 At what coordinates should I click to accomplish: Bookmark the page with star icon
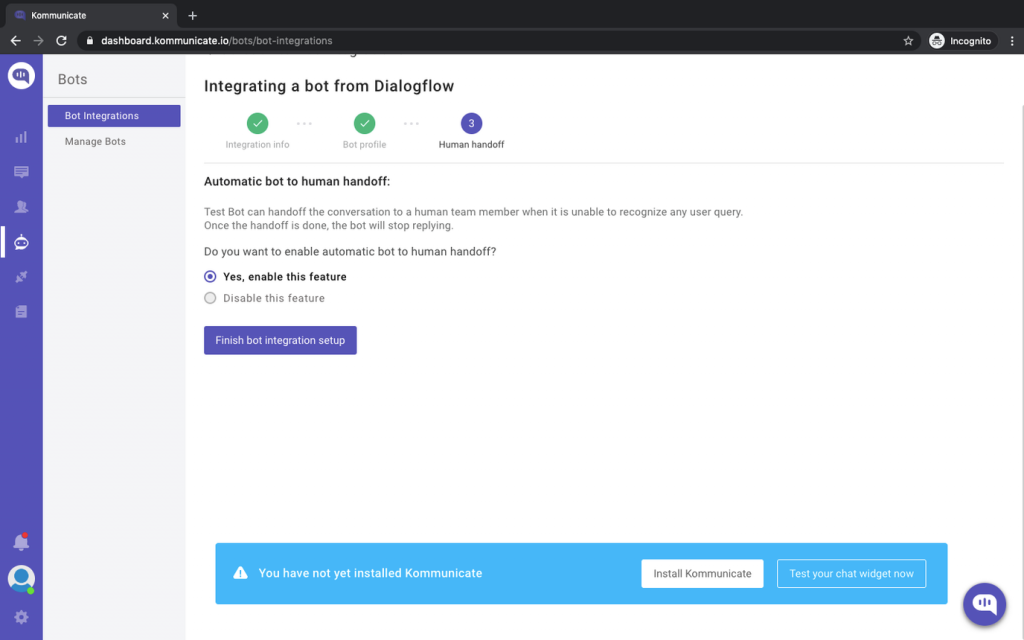pos(908,40)
